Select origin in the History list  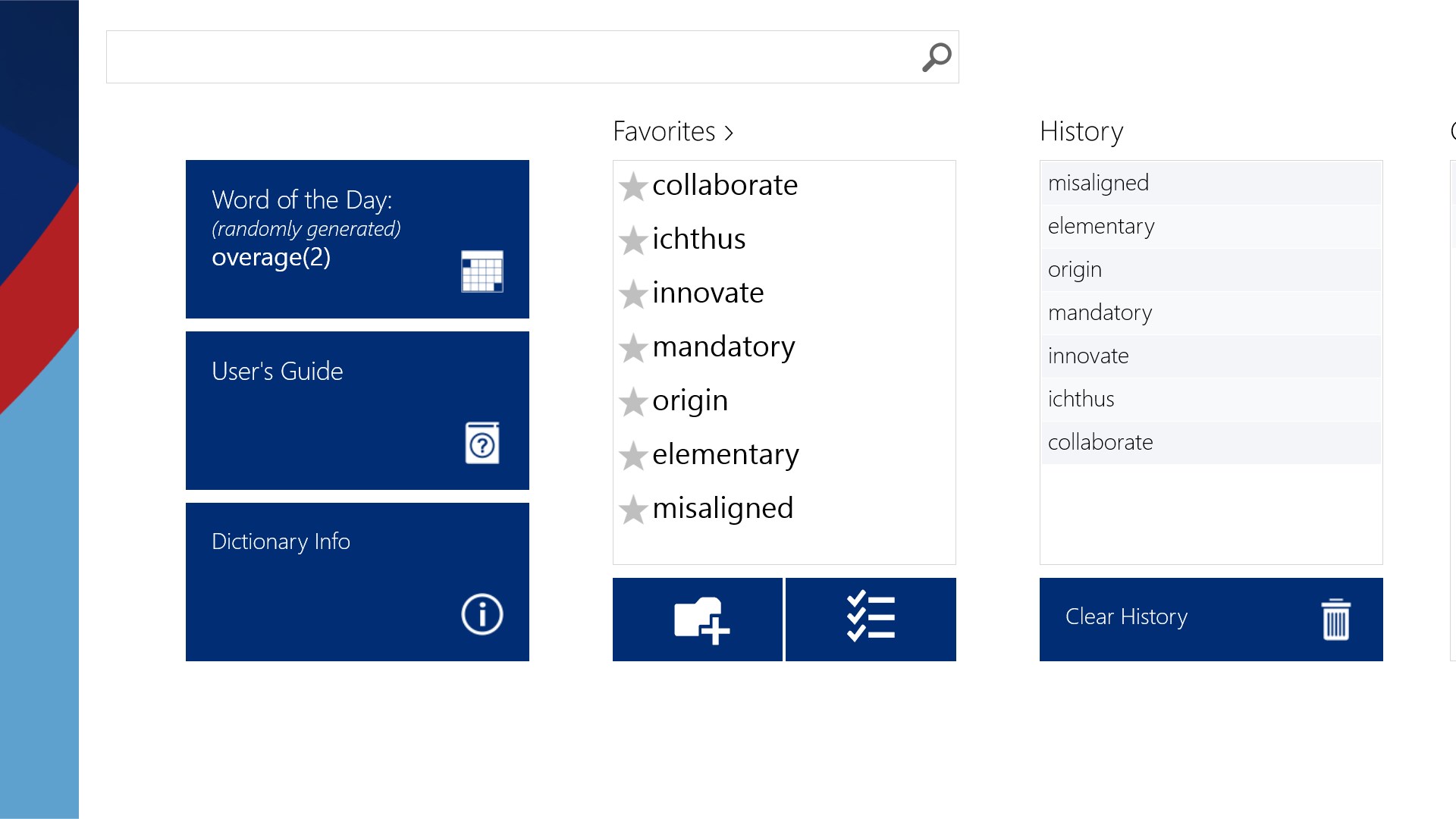tap(1075, 270)
